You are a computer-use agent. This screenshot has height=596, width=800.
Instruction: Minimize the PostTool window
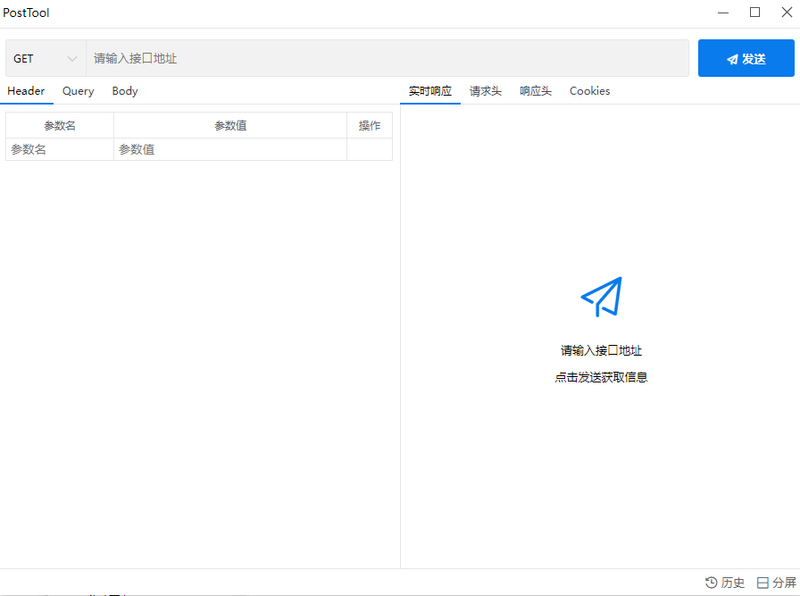tap(723, 12)
